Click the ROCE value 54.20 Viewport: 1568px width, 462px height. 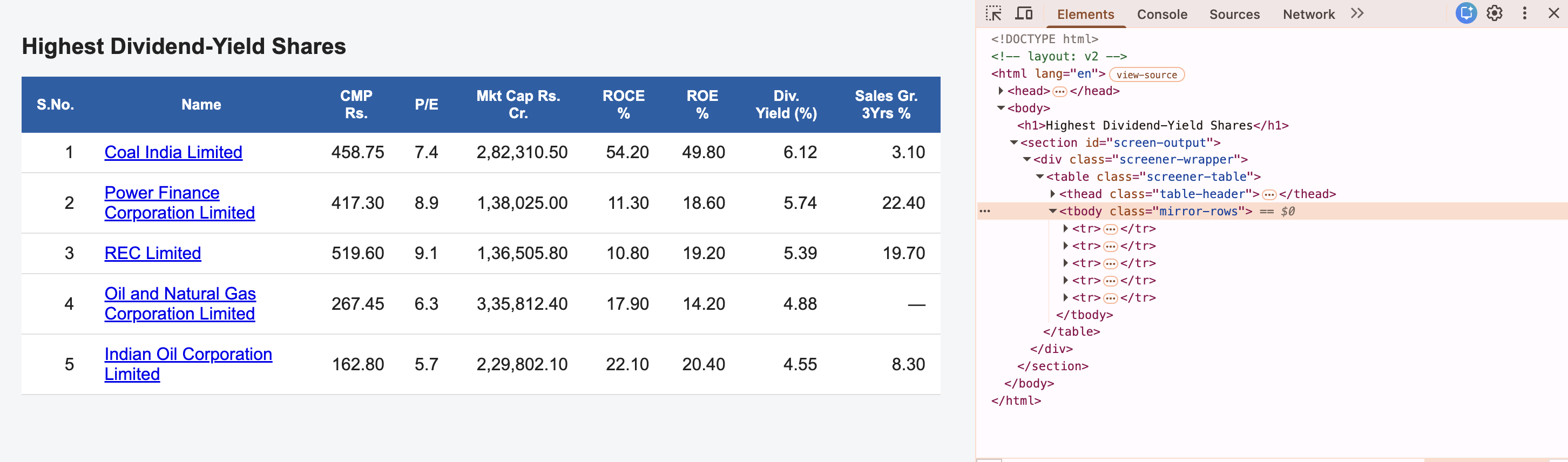coord(627,152)
